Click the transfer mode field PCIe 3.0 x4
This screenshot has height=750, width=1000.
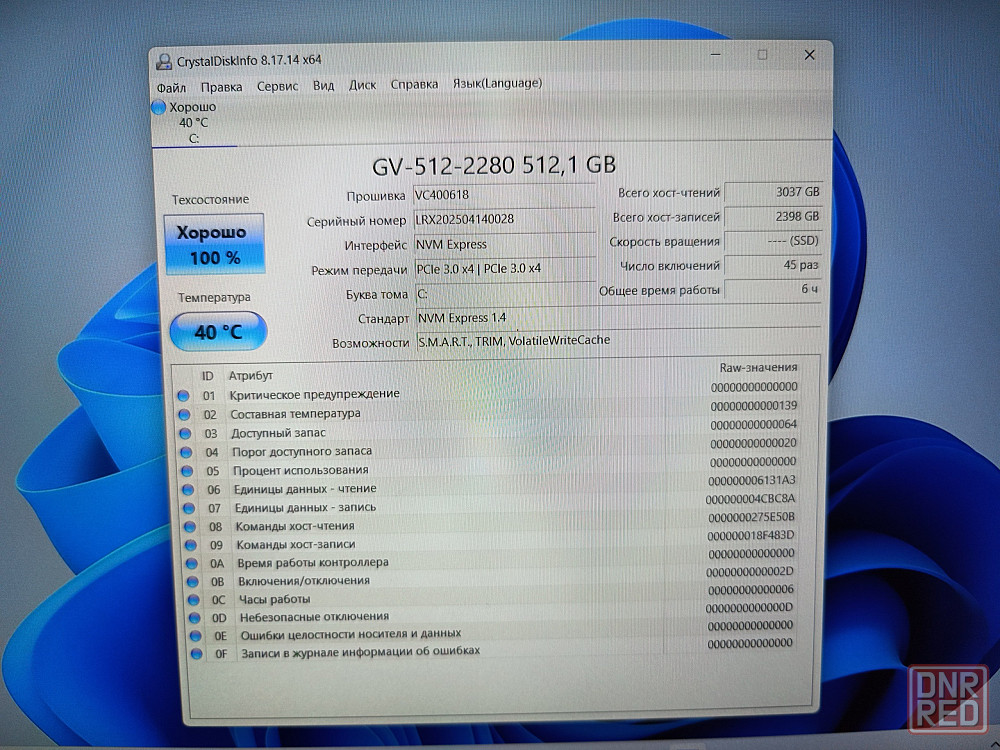[x=506, y=269]
